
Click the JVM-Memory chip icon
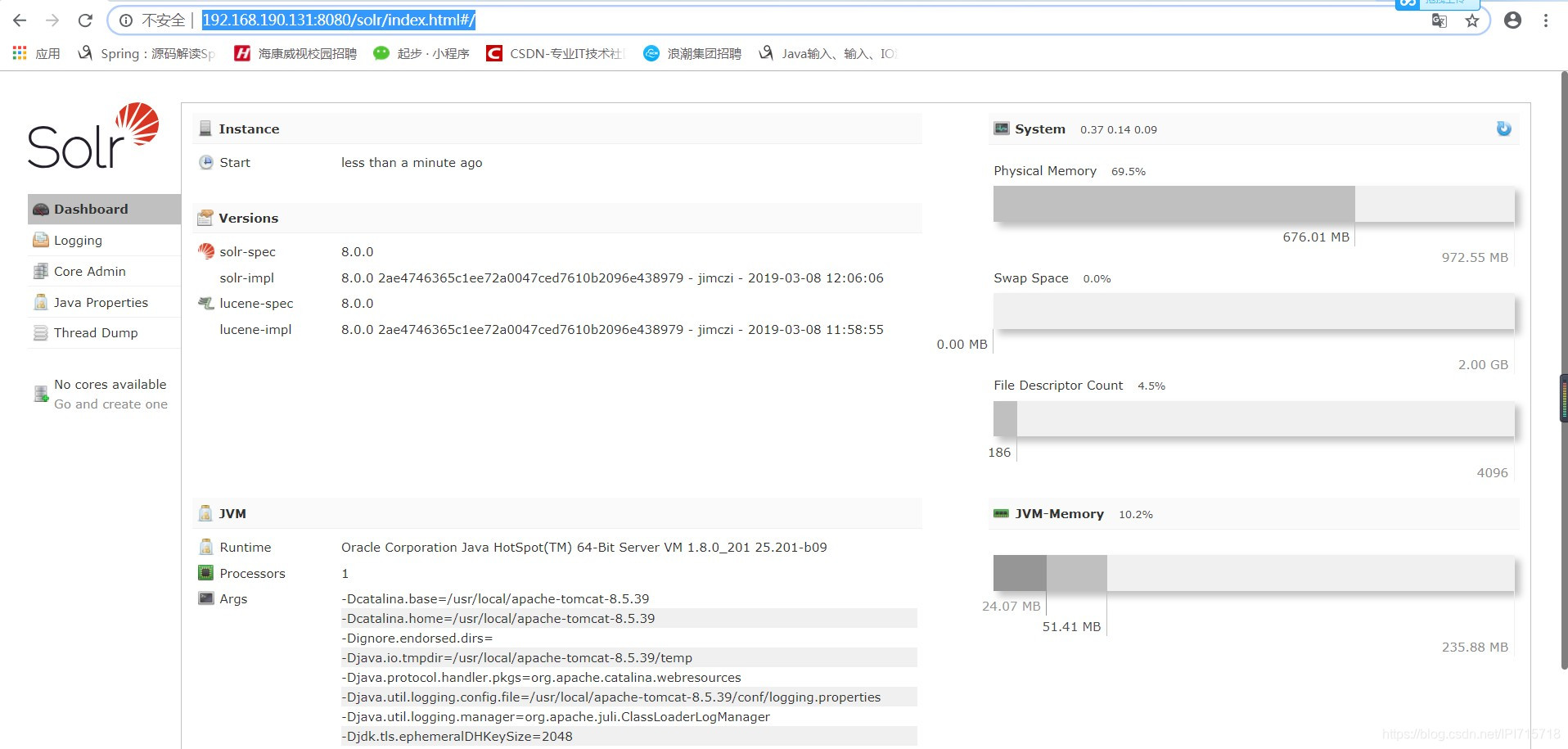[x=1002, y=513]
